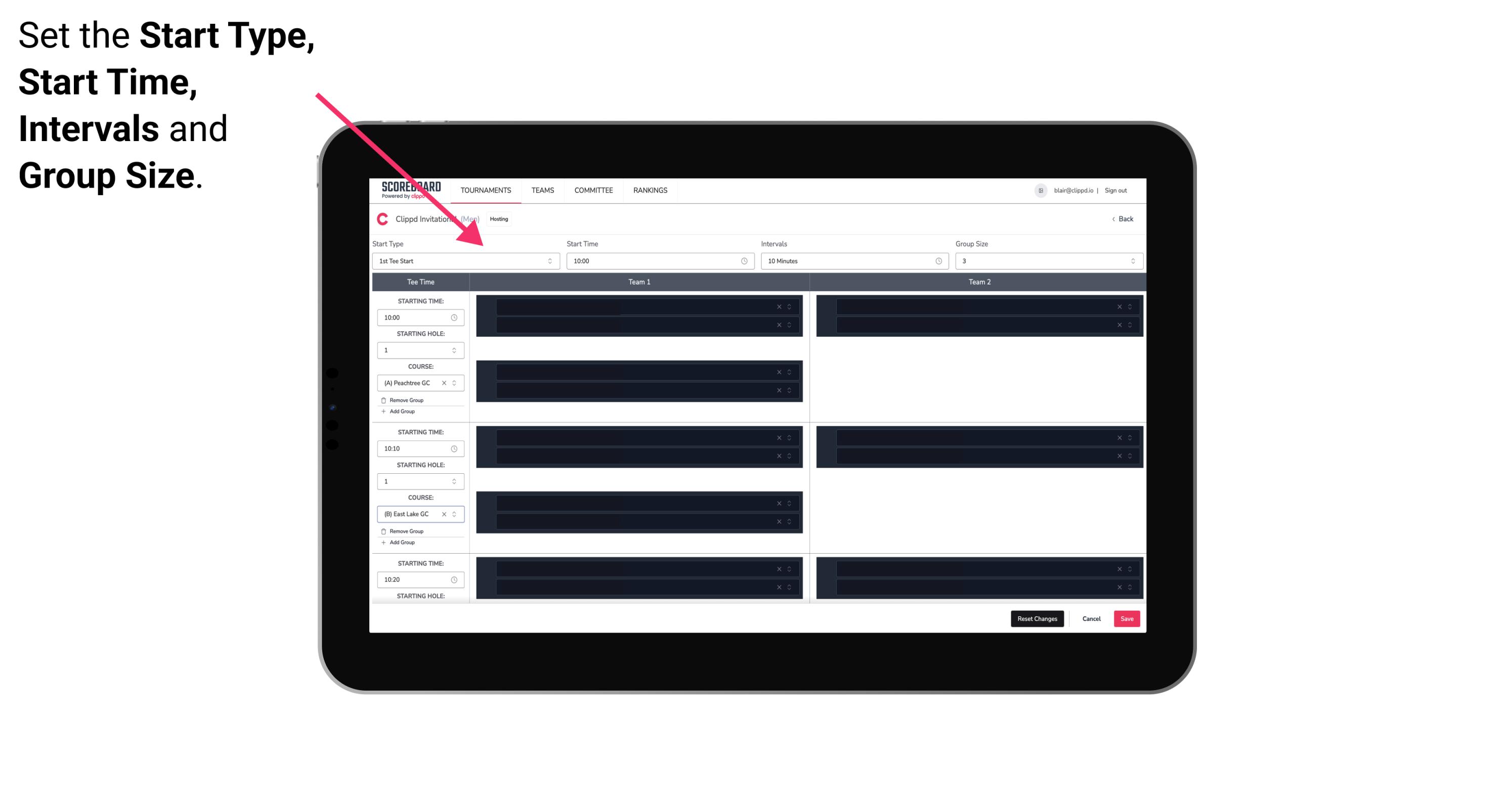The width and height of the screenshot is (1510, 812).
Task: Click the stepper up arrow for Starting Hole
Action: (x=456, y=347)
